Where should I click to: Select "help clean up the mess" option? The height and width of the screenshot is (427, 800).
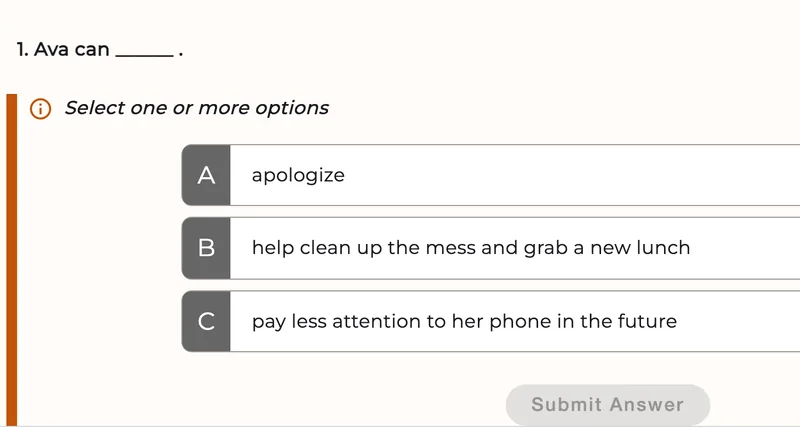pos(491,248)
